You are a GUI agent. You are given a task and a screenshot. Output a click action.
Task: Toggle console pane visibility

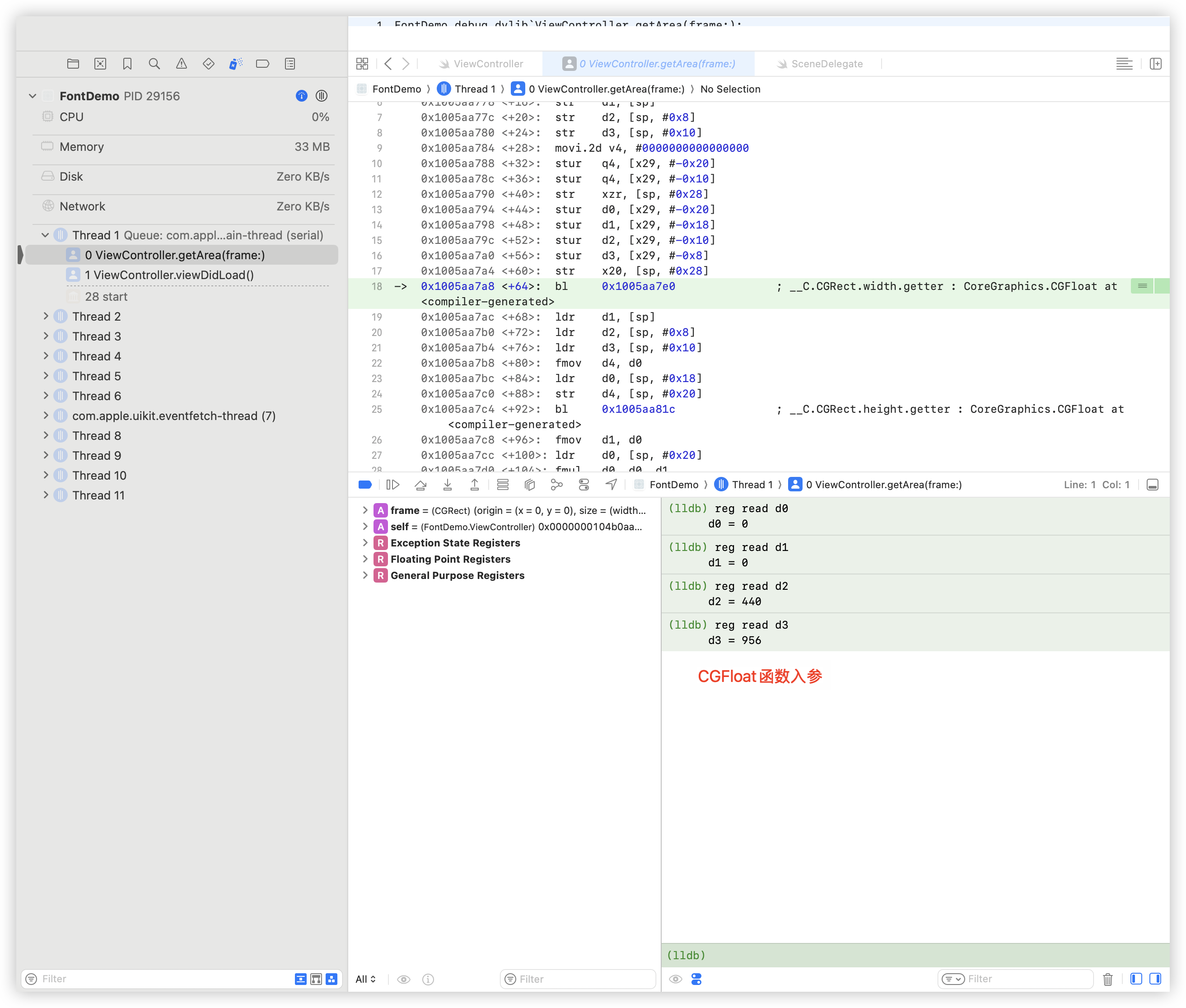tap(1155, 980)
